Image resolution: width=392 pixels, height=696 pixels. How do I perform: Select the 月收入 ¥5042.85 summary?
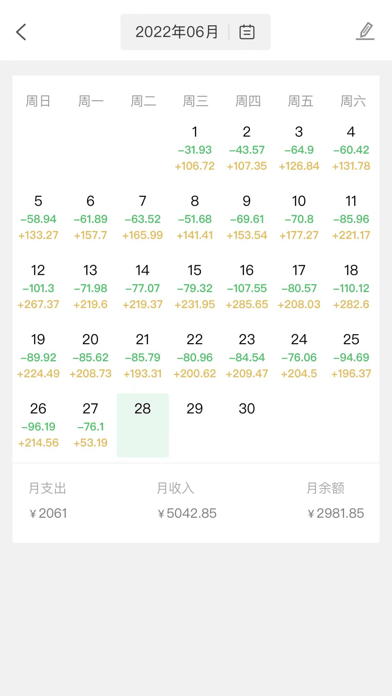(187, 501)
